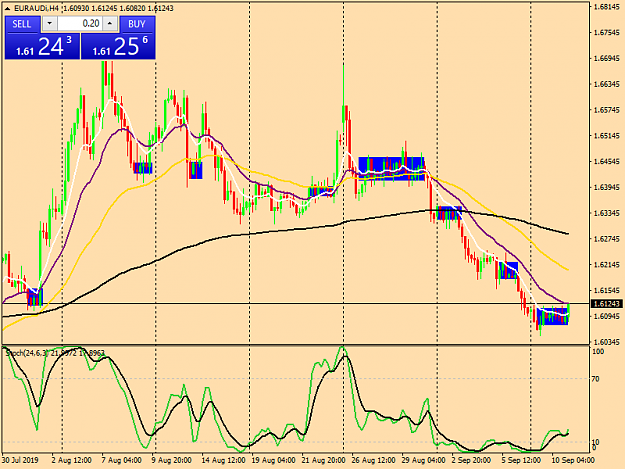
Task: Click the sell price 1.61 24 panel
Action: (x=42, y=46)
